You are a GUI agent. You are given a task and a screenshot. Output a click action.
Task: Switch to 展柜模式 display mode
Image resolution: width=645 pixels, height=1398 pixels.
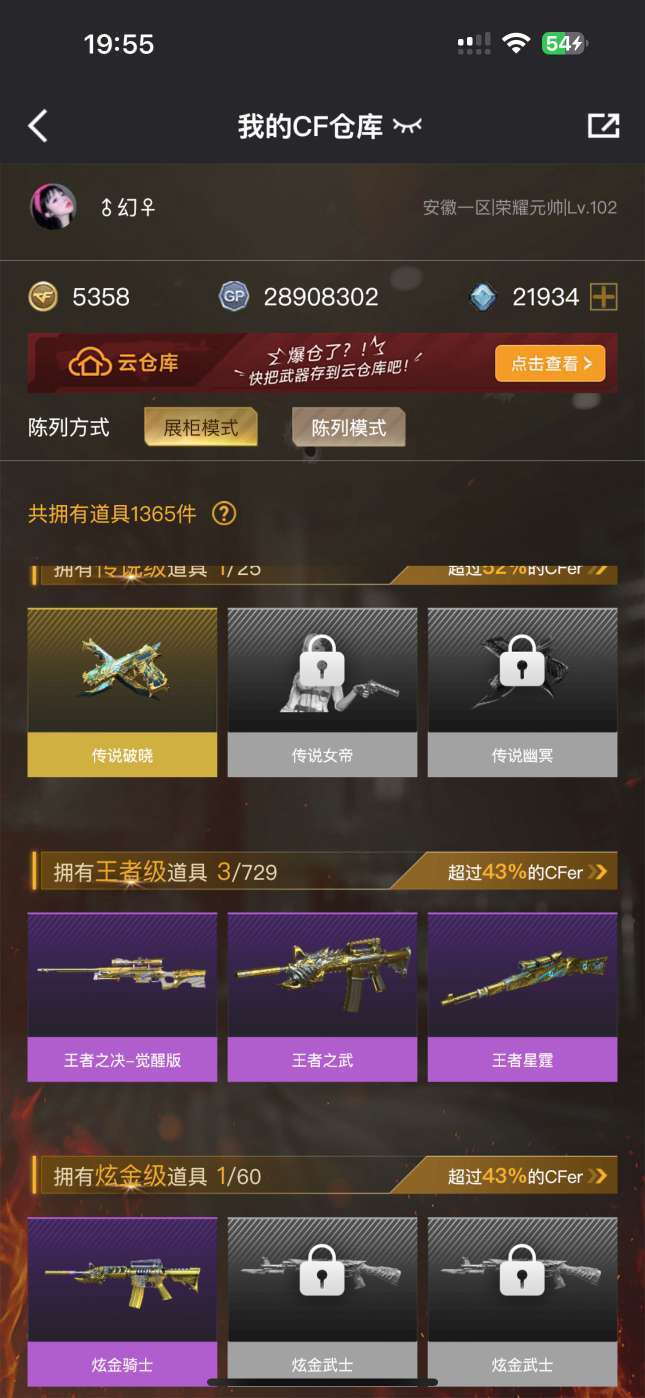(201, 427)
